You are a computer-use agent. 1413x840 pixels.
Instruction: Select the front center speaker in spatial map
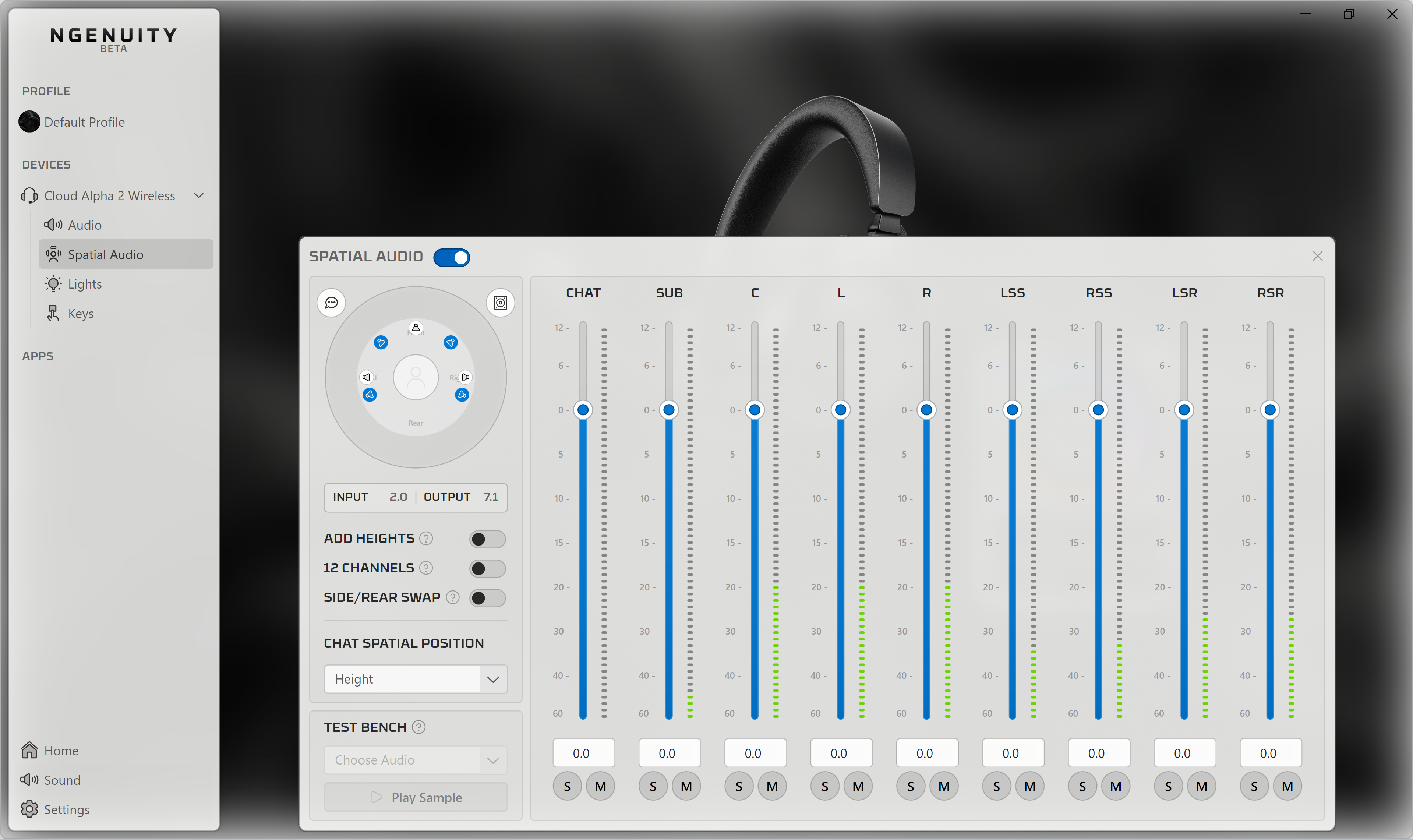(416, 328)
